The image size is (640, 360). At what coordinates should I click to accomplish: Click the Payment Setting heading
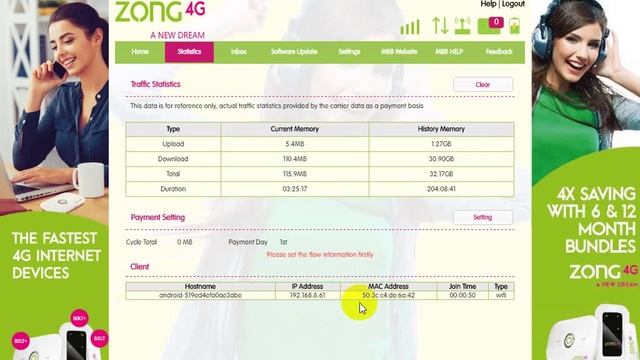[158, 217]
